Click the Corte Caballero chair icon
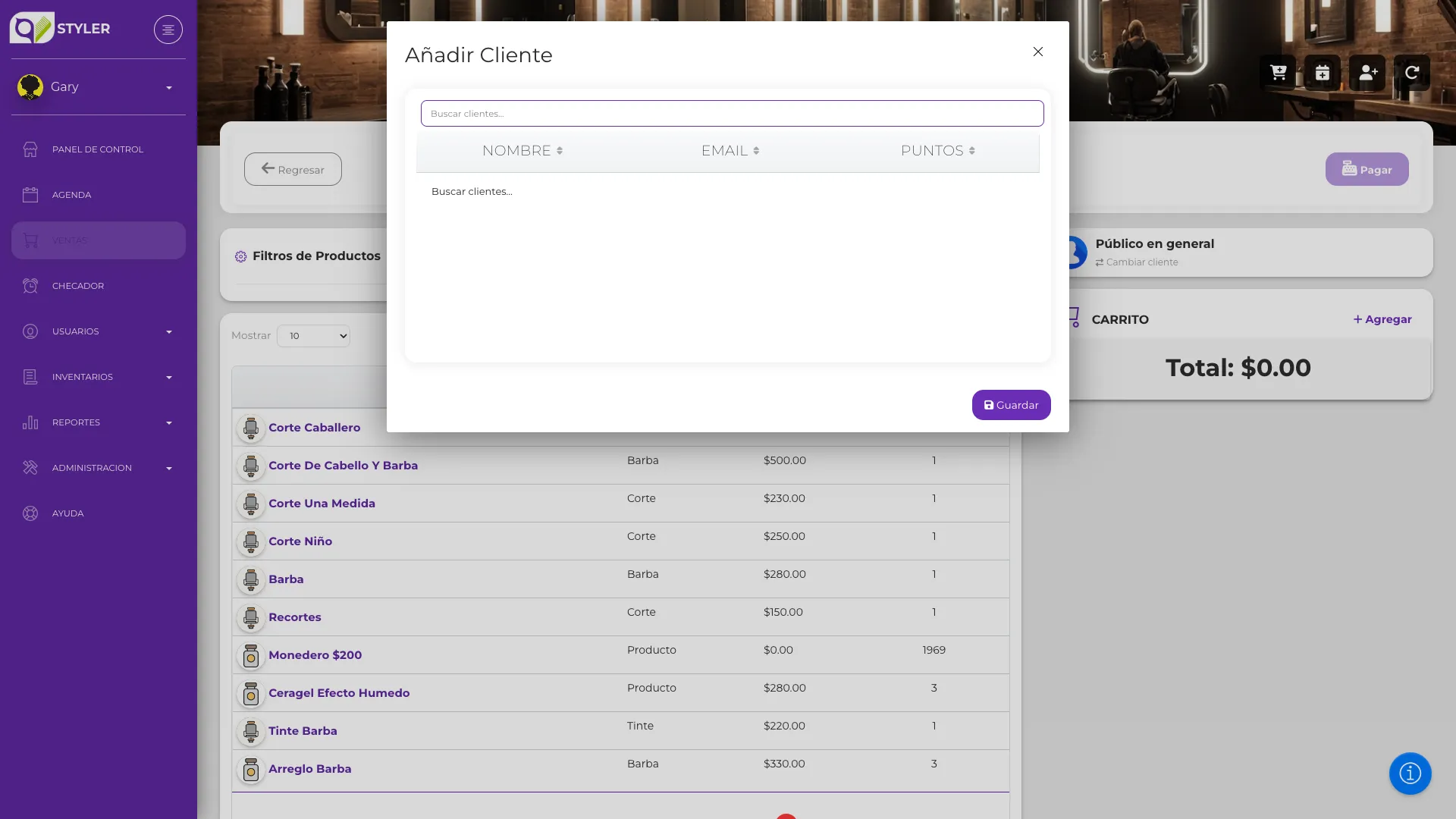Viewport: 1456px width, 819px height. [251, 428]
